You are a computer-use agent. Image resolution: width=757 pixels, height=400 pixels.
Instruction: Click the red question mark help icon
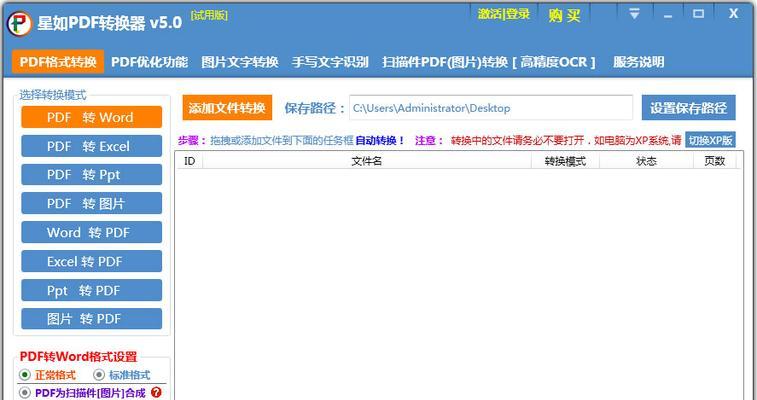[x=155, y=392]
